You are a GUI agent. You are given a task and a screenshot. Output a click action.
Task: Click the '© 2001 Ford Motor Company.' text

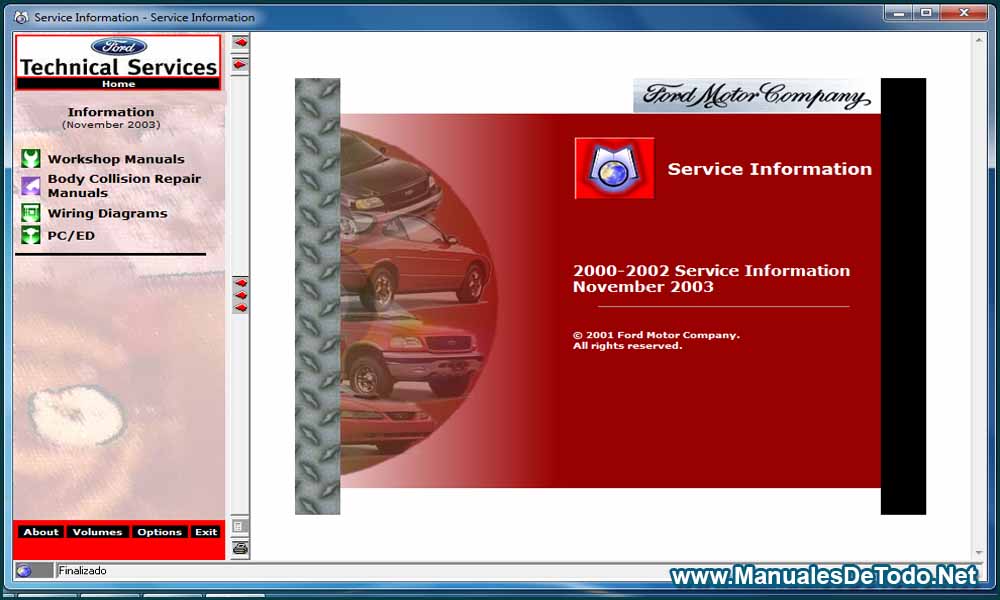[x=656, y=335]
